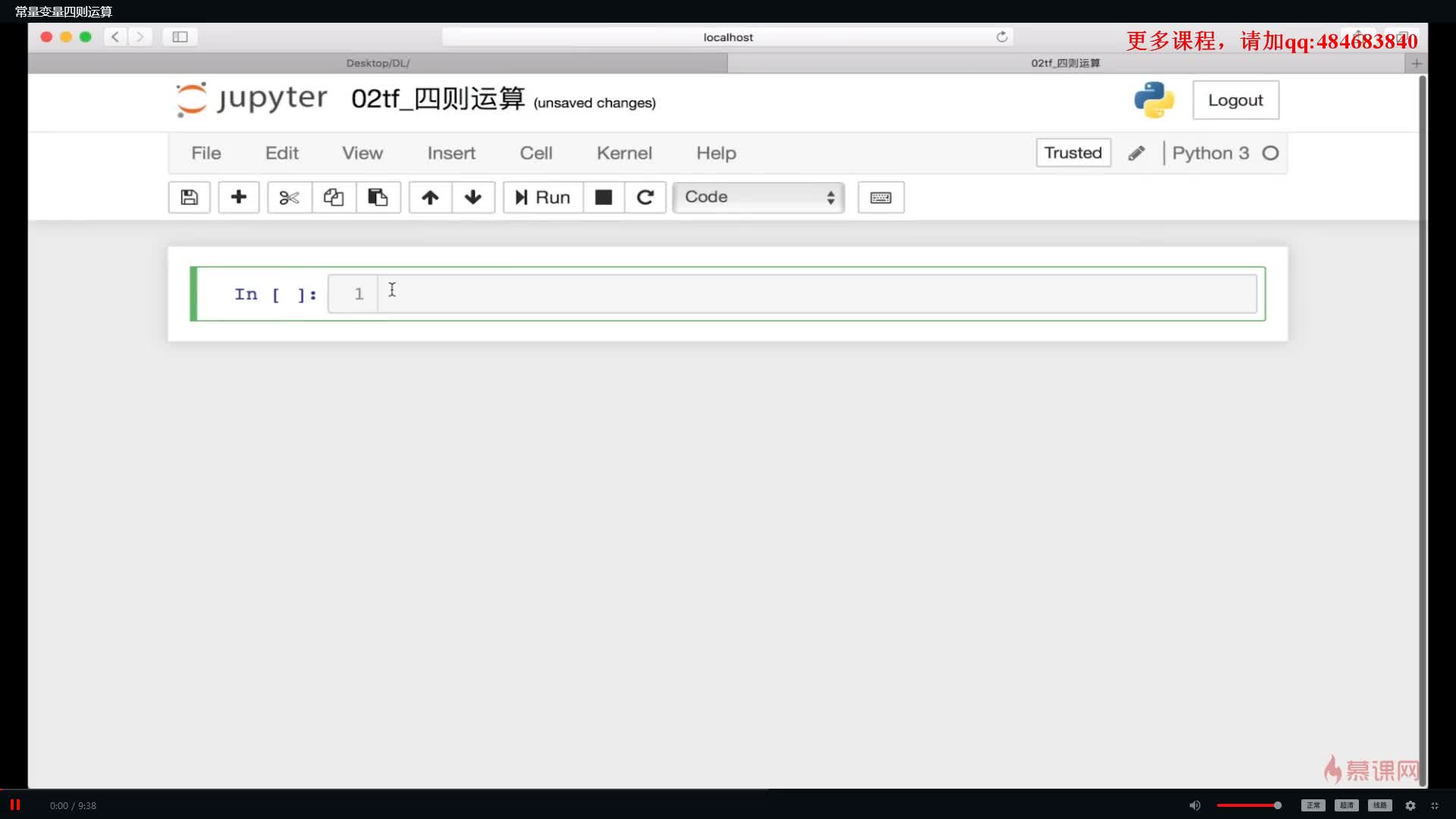Switch to the 02tf_四则运算 browser tab
The image size is (1456, 819).
click(1065, 63)
